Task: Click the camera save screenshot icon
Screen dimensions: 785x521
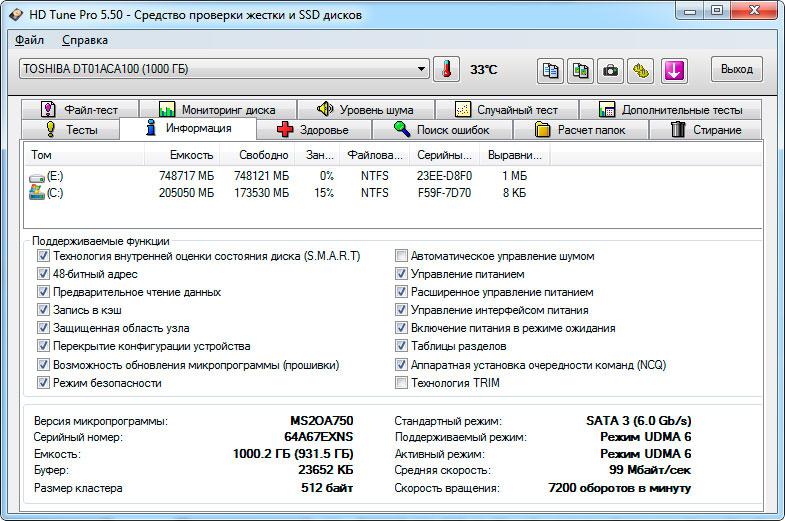Action: click(611, 70)
